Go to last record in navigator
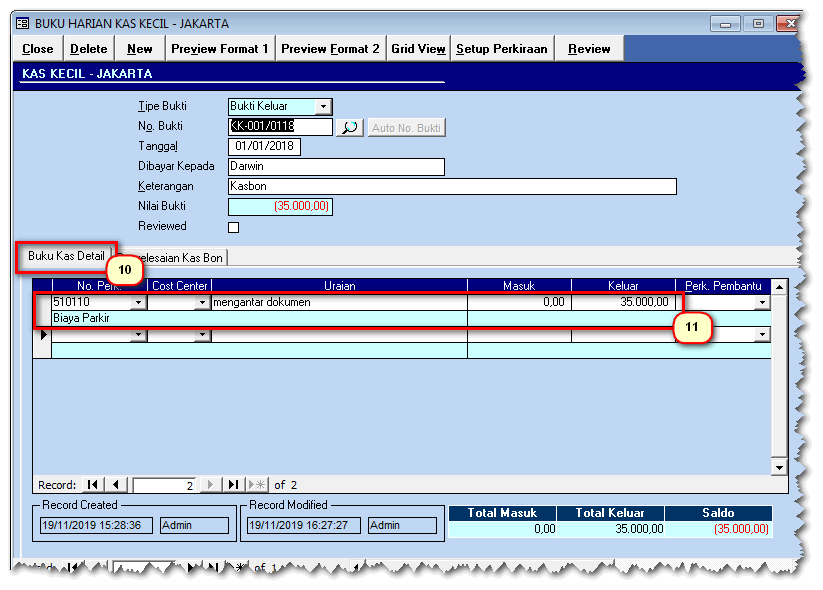823x590 pixels. click(232, 485)
